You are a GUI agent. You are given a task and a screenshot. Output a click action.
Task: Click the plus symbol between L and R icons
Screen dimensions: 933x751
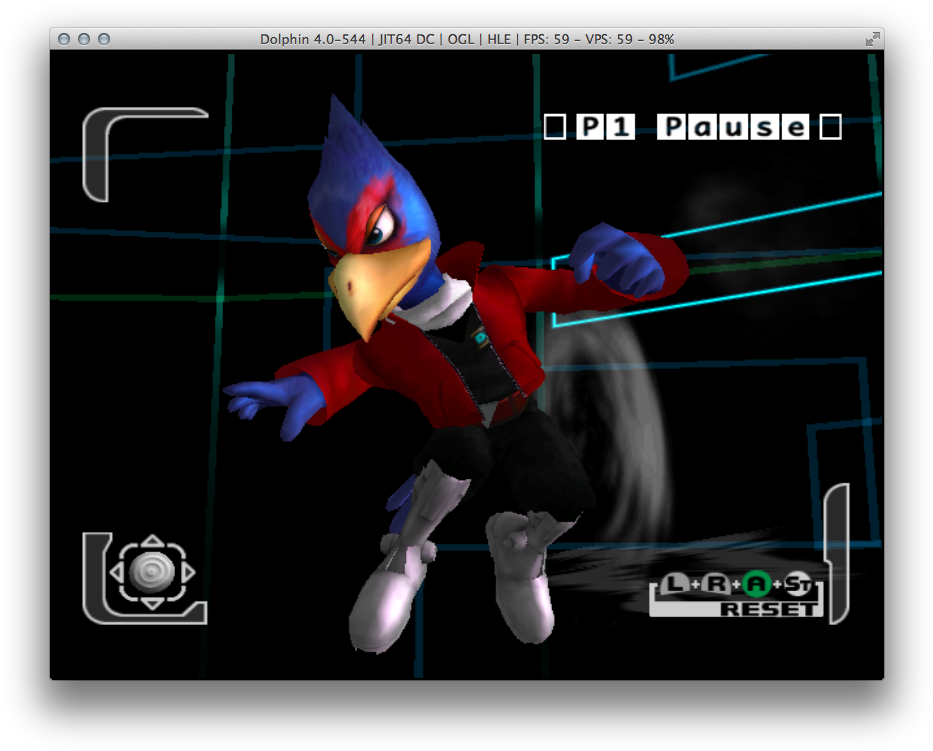[x=696, y=583]
